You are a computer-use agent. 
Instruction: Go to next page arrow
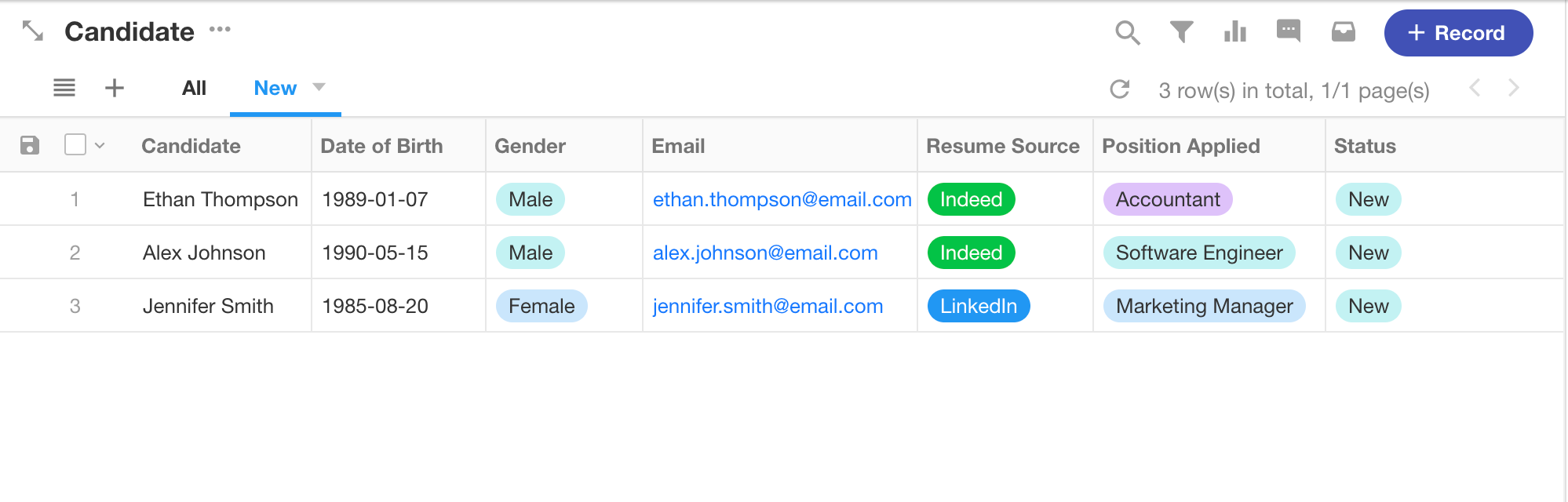(x=1514, y=88)
